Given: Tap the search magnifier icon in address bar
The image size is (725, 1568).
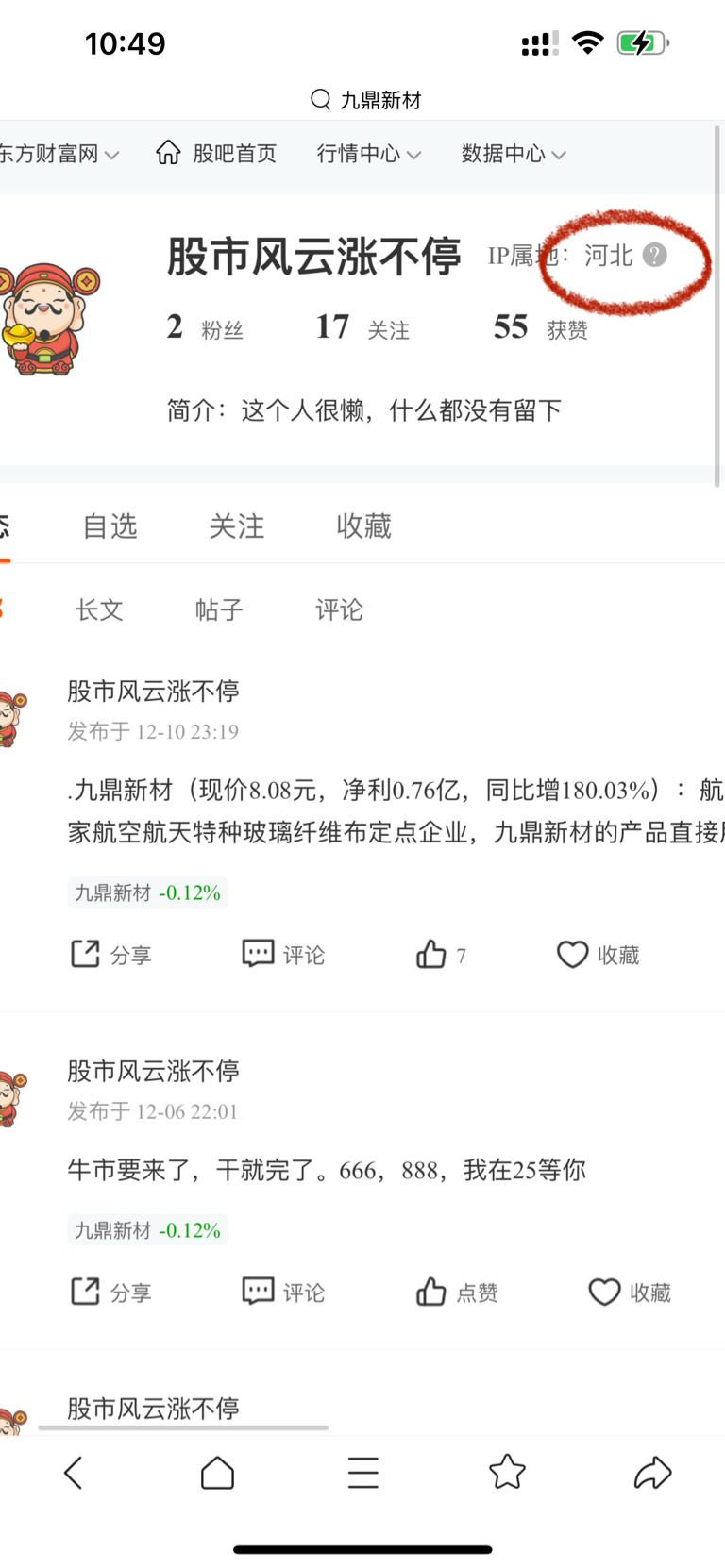Looking at the screenshot, I should 321,99.
